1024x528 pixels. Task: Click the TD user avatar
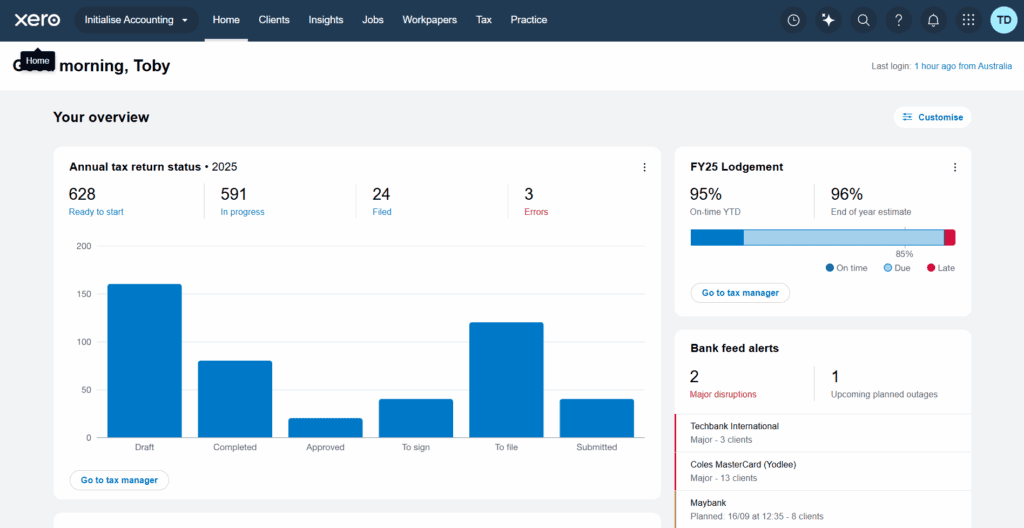pyautogui.click(x=1004, y=20)
